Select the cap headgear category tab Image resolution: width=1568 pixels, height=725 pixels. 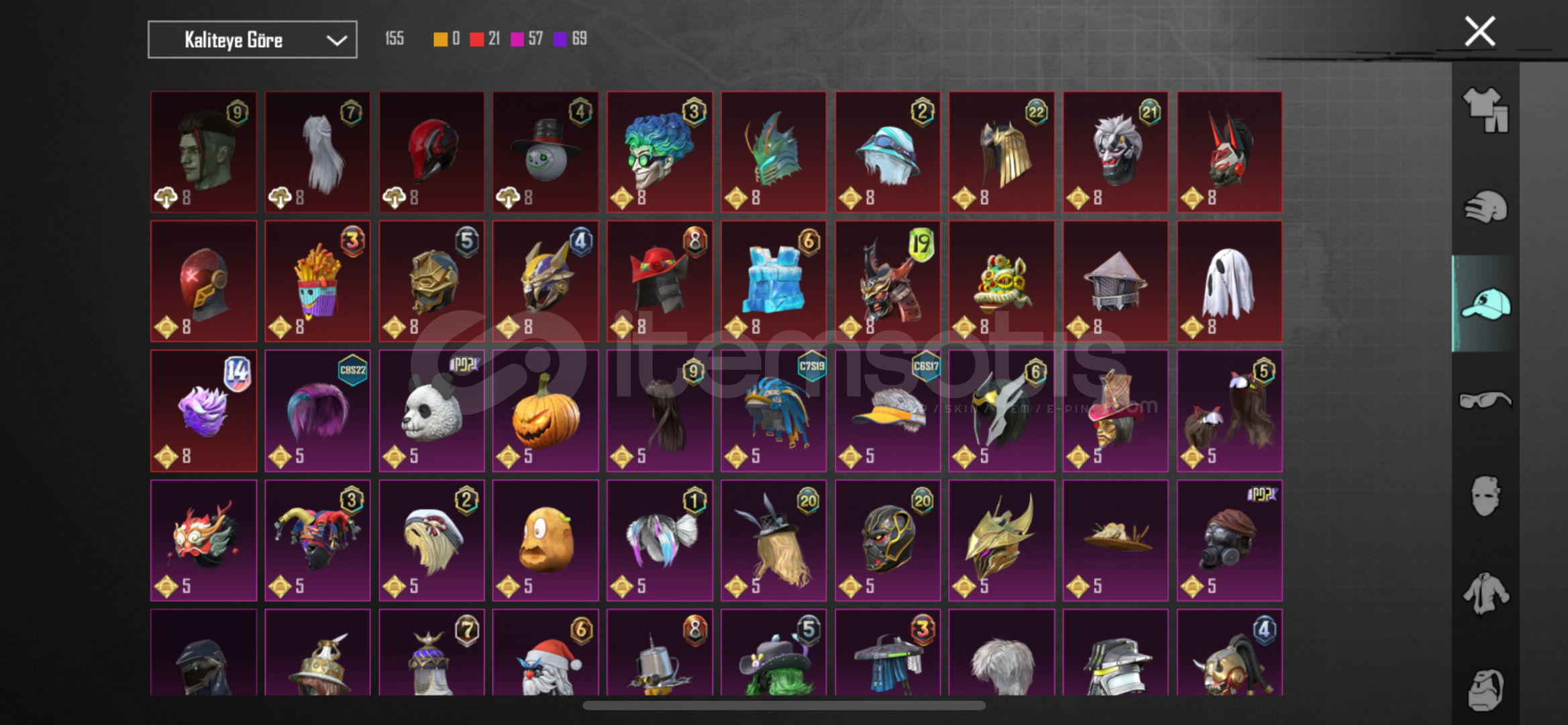pos(1485,303)
